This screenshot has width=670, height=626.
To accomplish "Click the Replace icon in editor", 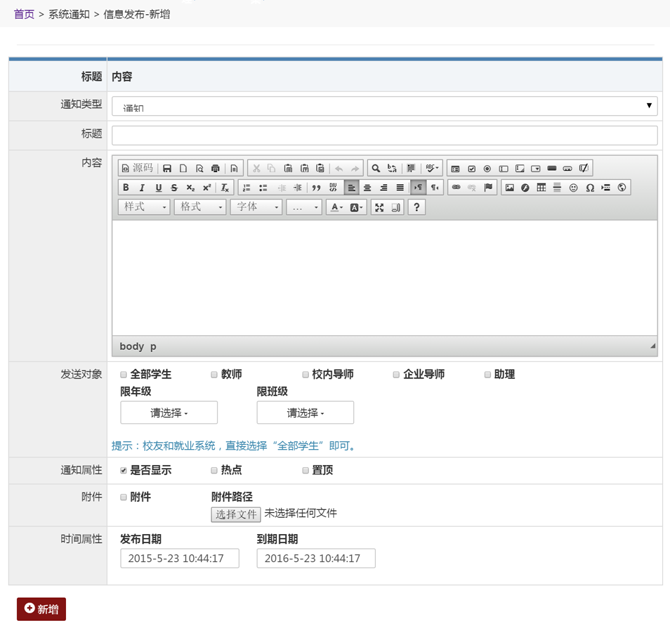I will (392, 168).
